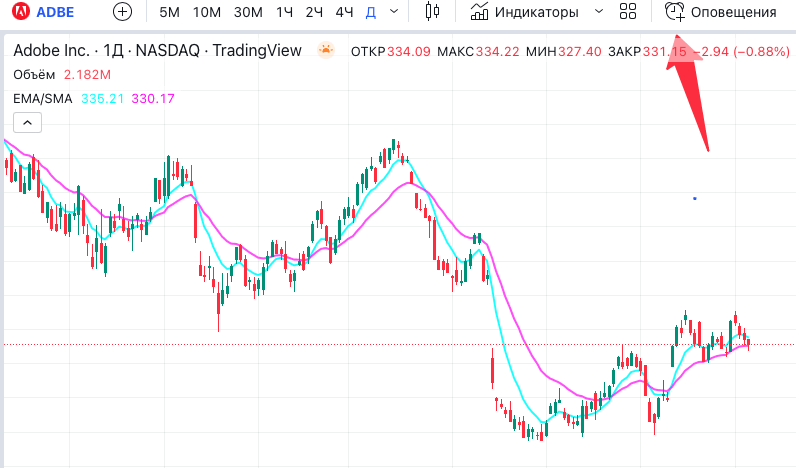Click the EMA/SMA indicator label
The image size is (796, 468).
[42, 98]
